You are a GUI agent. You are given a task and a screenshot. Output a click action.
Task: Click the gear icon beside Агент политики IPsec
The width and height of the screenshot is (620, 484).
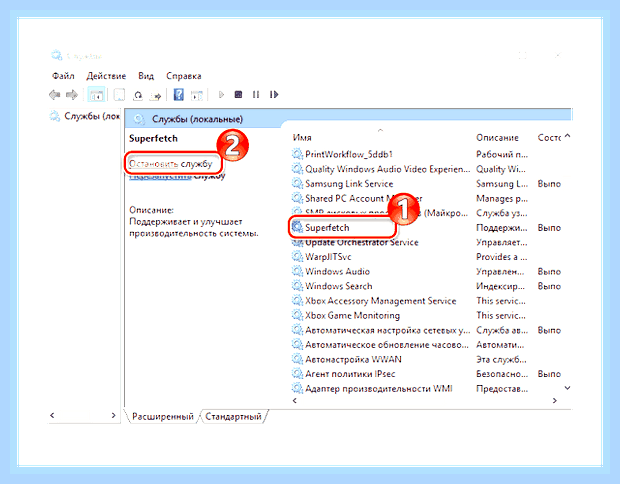point(297,374)
